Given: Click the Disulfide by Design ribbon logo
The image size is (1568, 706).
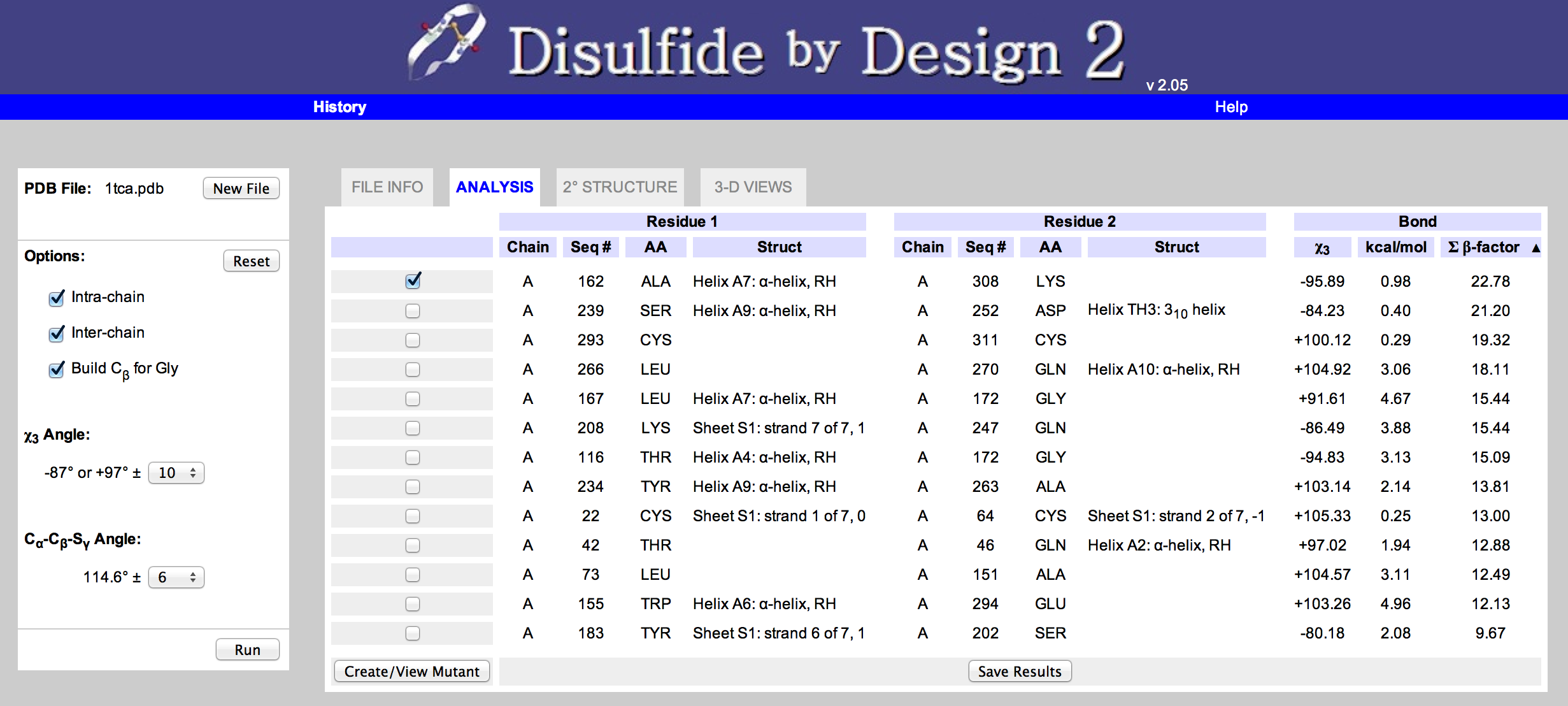Looking at the screenshot, I should (446, 41).
